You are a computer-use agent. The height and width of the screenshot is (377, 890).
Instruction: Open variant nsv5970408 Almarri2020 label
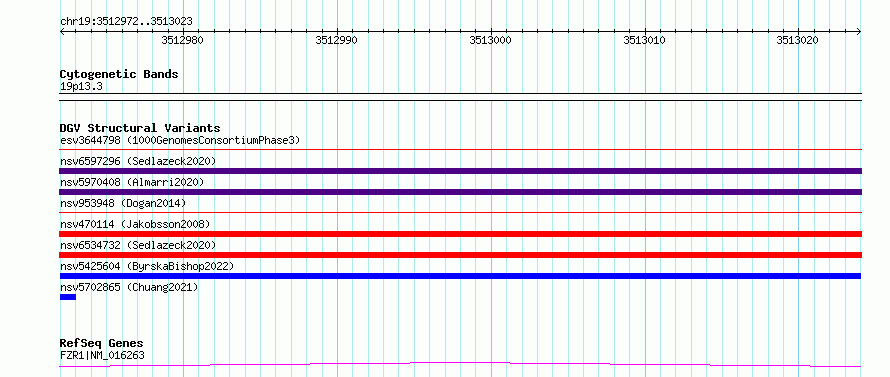(x=132, y=182)
